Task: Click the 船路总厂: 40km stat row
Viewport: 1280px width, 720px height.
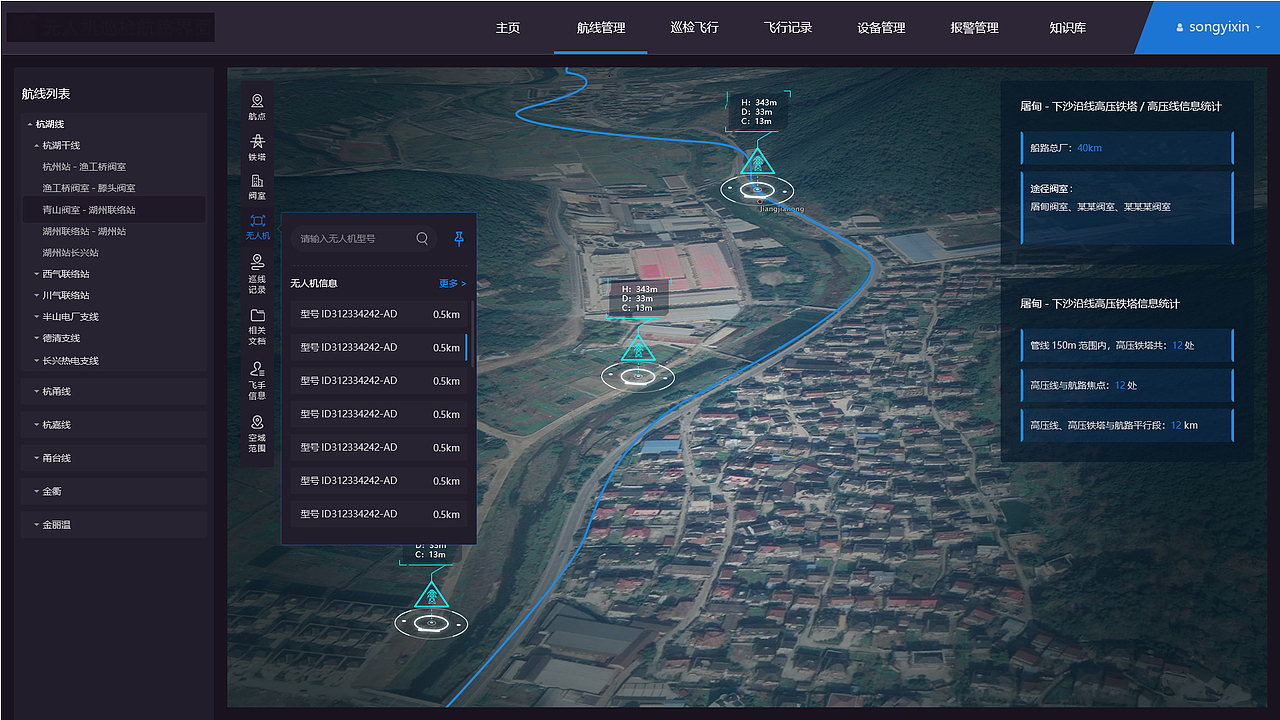Action: point(1127,148)
